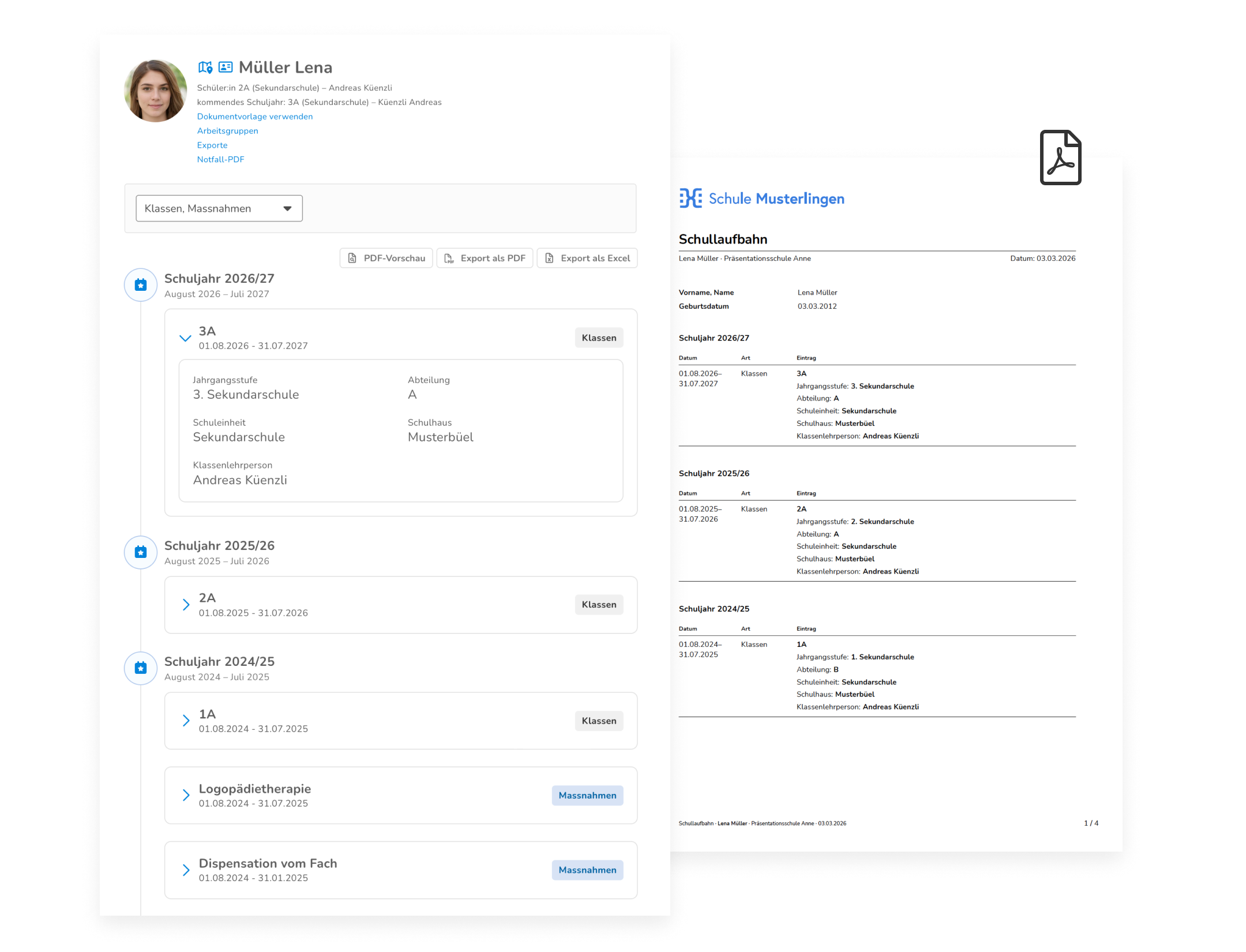Screen dimensions: 1246x952
Task: Open the PDF-Vorschau preview
Action: point(386,258)
